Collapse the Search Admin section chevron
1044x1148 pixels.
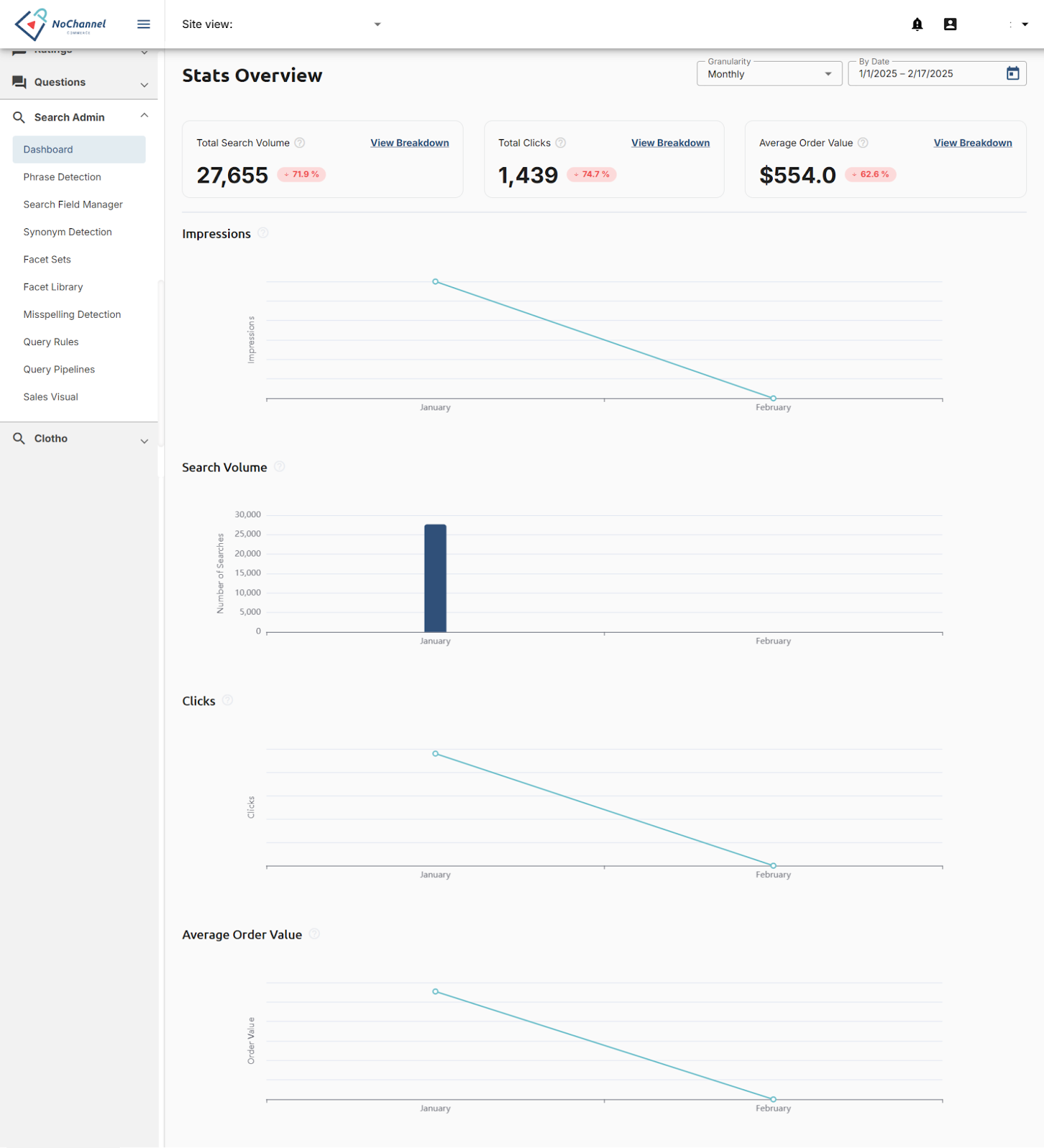click(144, 115)
